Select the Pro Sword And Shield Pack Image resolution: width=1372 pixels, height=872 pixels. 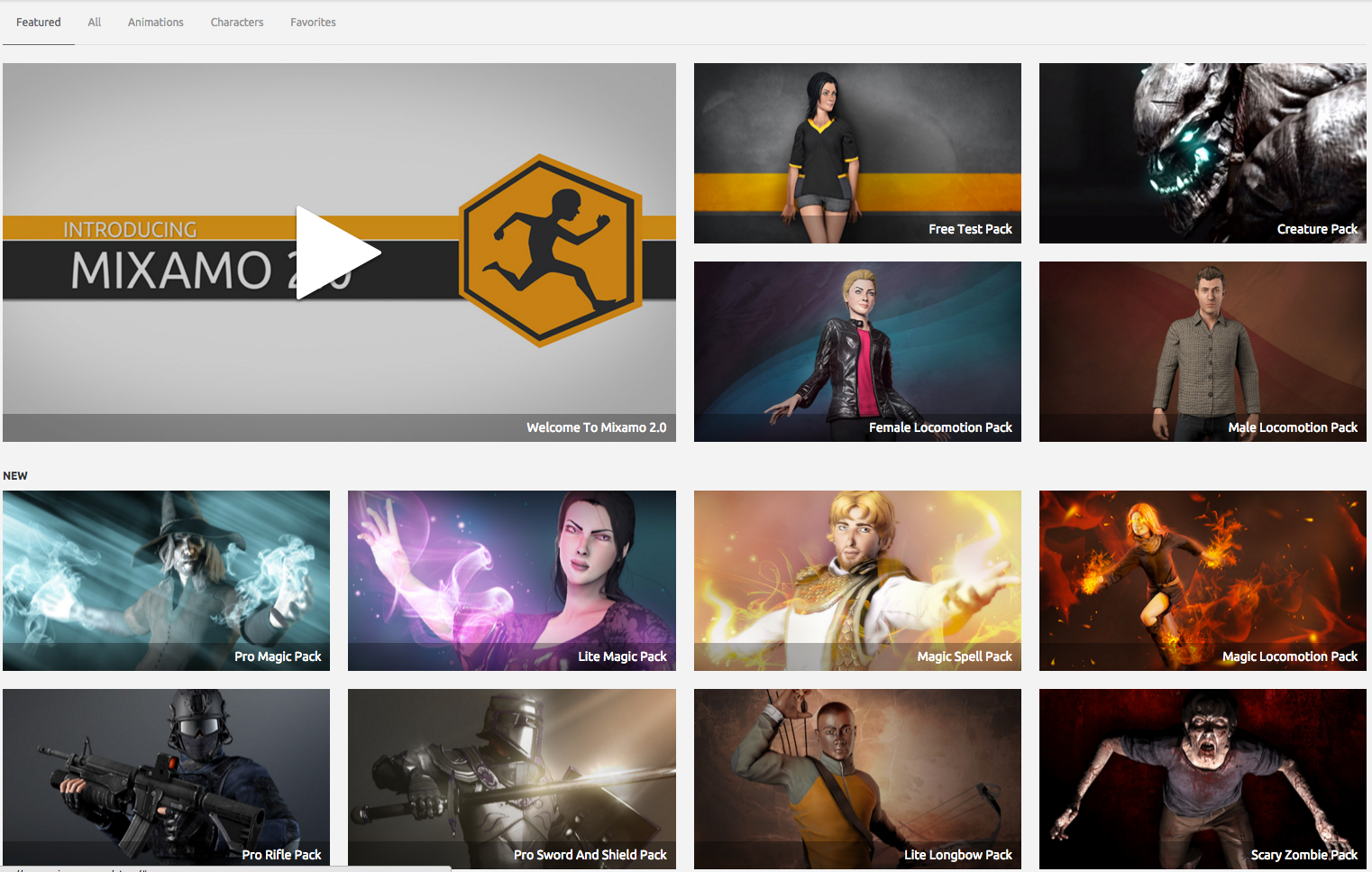[512, 779]
